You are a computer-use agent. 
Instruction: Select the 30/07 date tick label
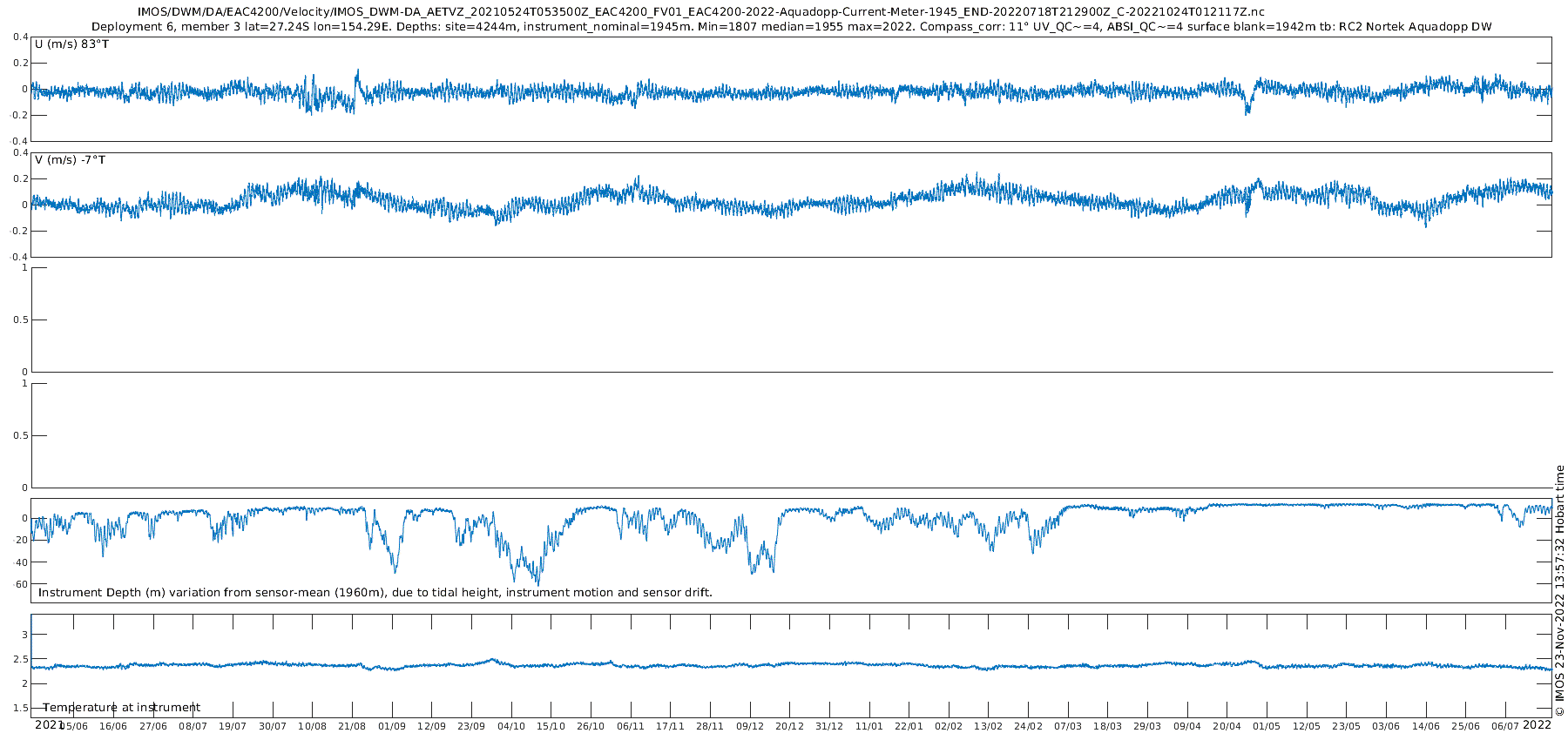pyautogui.click(x=273, y=726)
